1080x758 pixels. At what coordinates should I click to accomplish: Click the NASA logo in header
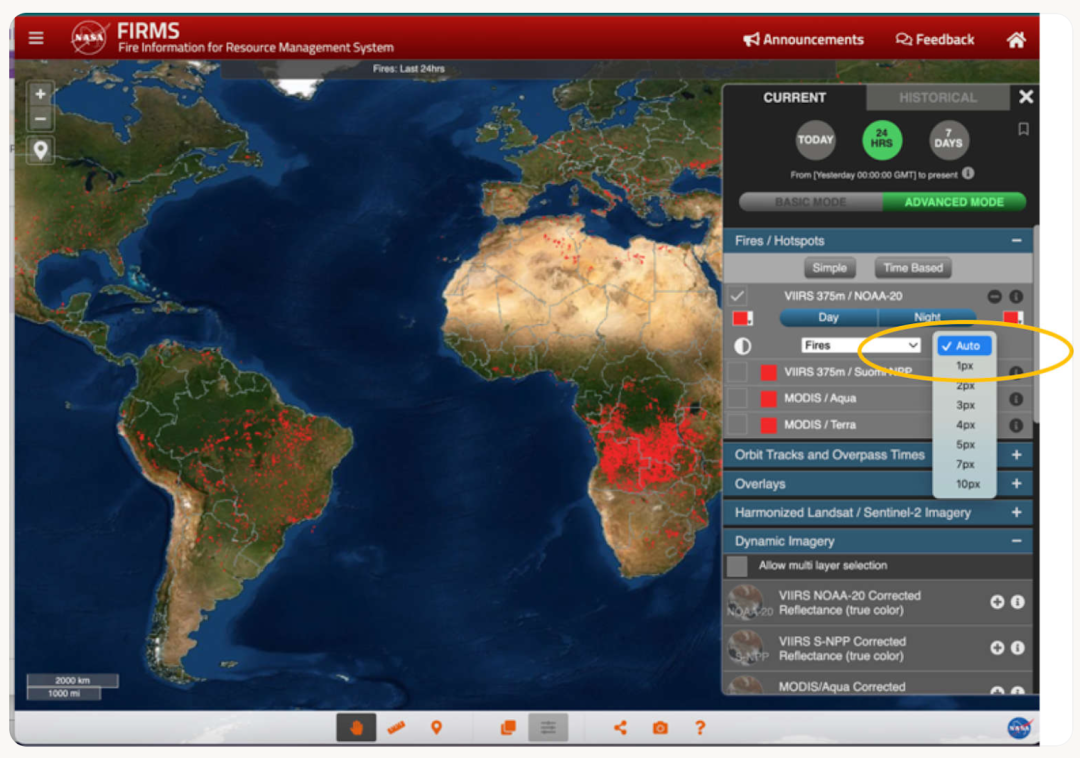[89, 37]
